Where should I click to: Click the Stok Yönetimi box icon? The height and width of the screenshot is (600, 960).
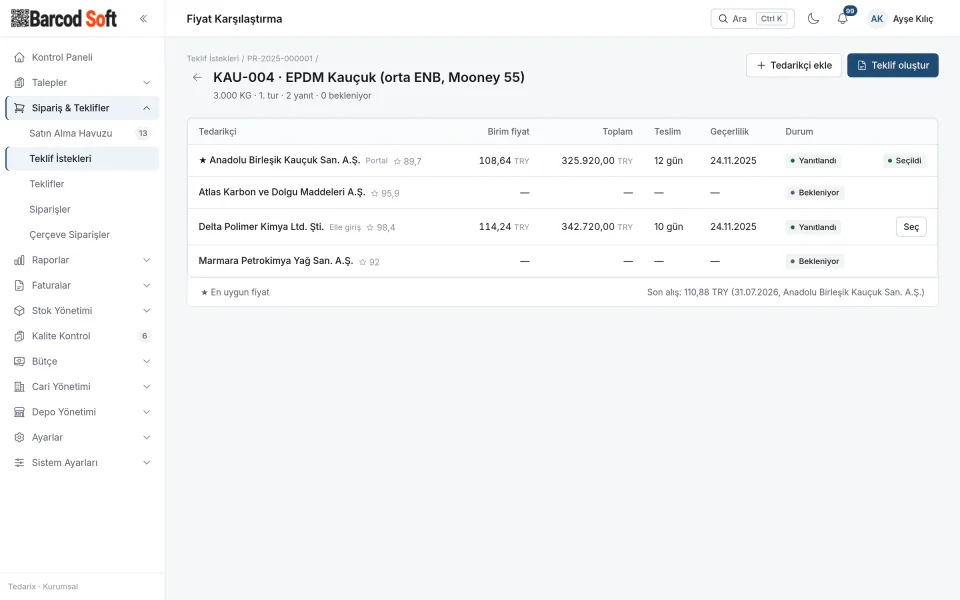20,310
